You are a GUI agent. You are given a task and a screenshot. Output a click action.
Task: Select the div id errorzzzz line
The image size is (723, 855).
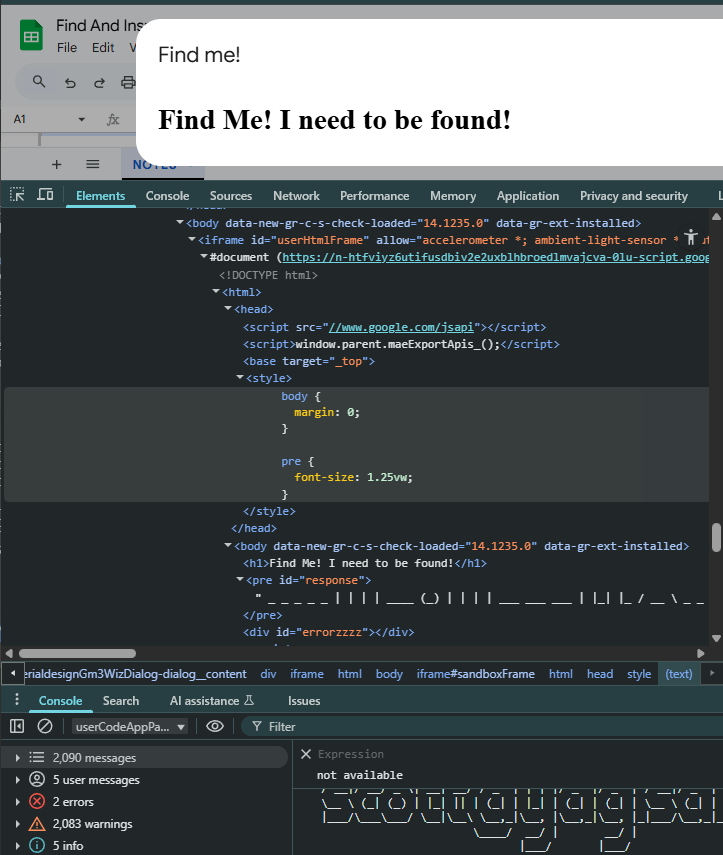329,632
